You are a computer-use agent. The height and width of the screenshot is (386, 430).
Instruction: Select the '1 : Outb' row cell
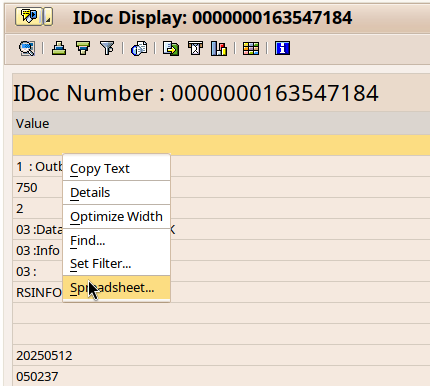221,166
